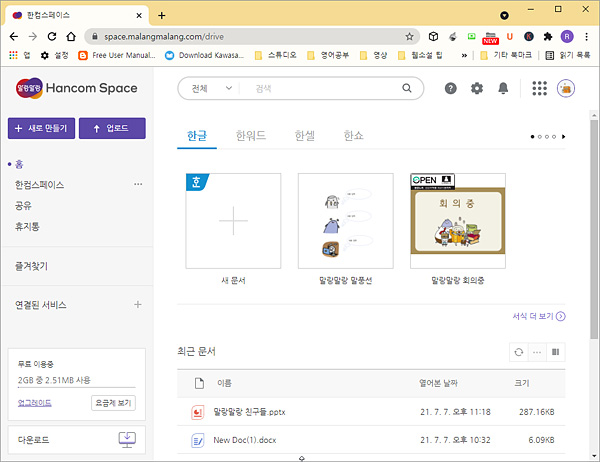Open 즐겨찾기 in sidebar

tap(31, 266)
